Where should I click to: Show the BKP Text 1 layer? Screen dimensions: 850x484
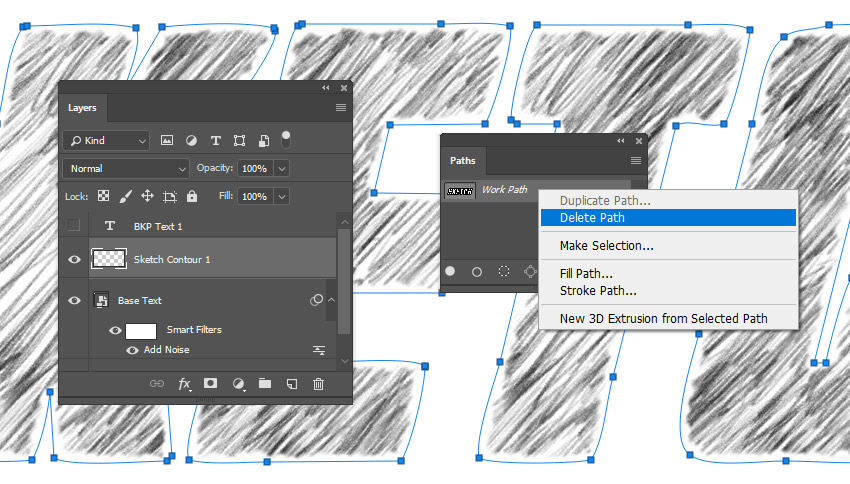click(x=74, y=225)
